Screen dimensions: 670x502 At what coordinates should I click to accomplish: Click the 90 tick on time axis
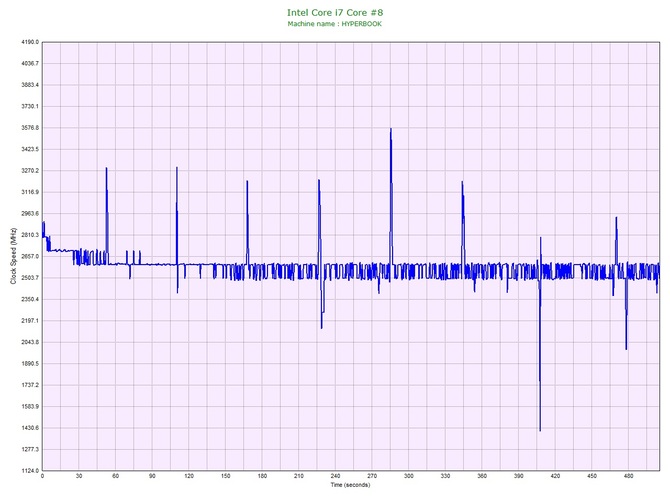[152, 476]
